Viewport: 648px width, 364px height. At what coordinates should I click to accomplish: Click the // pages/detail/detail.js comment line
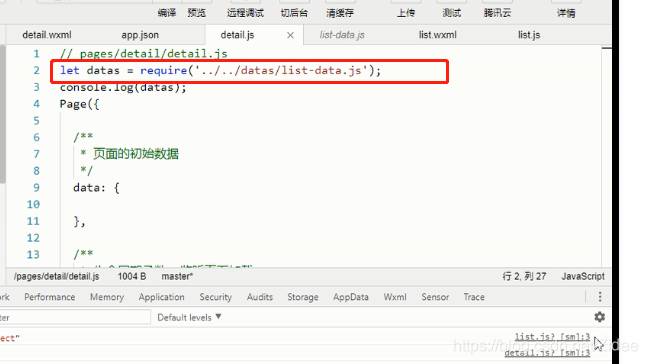[143, 54]
